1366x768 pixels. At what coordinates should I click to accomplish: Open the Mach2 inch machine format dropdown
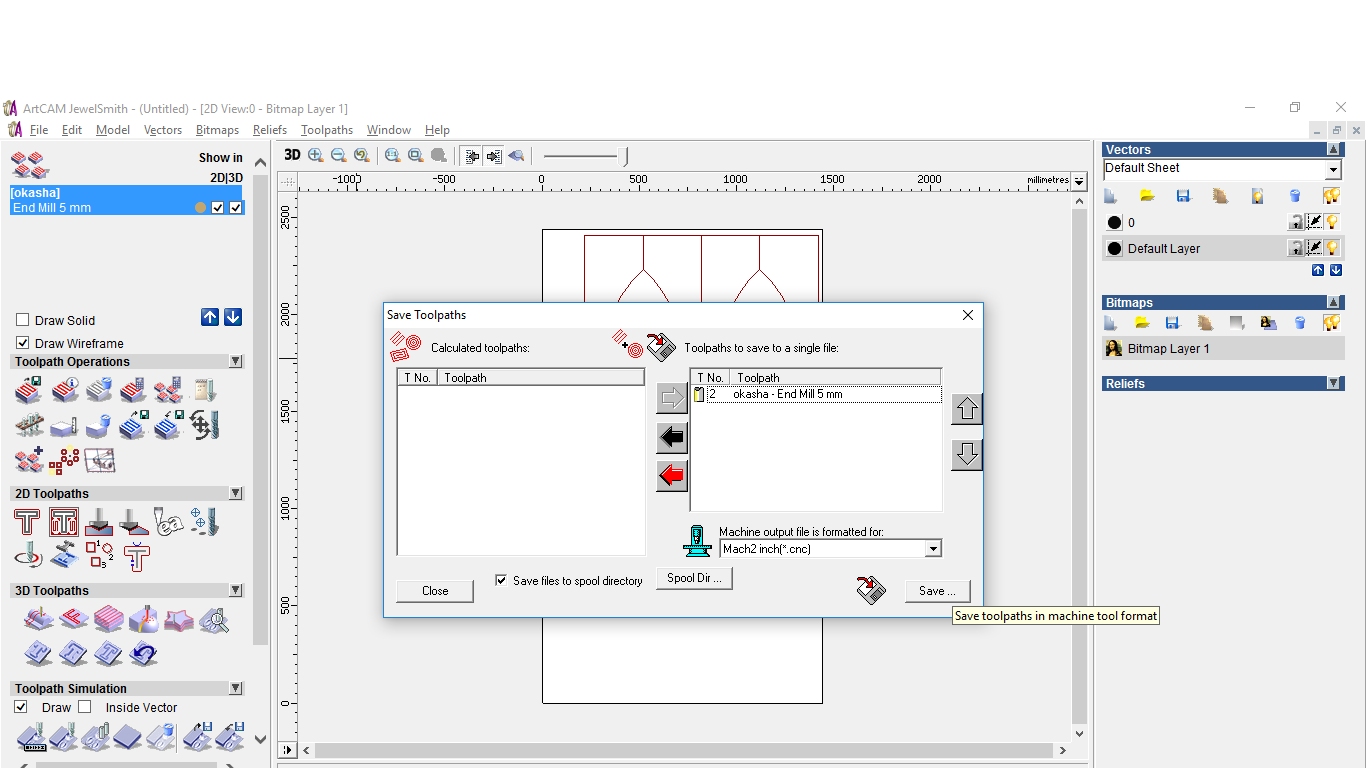[x=933, y=549]
